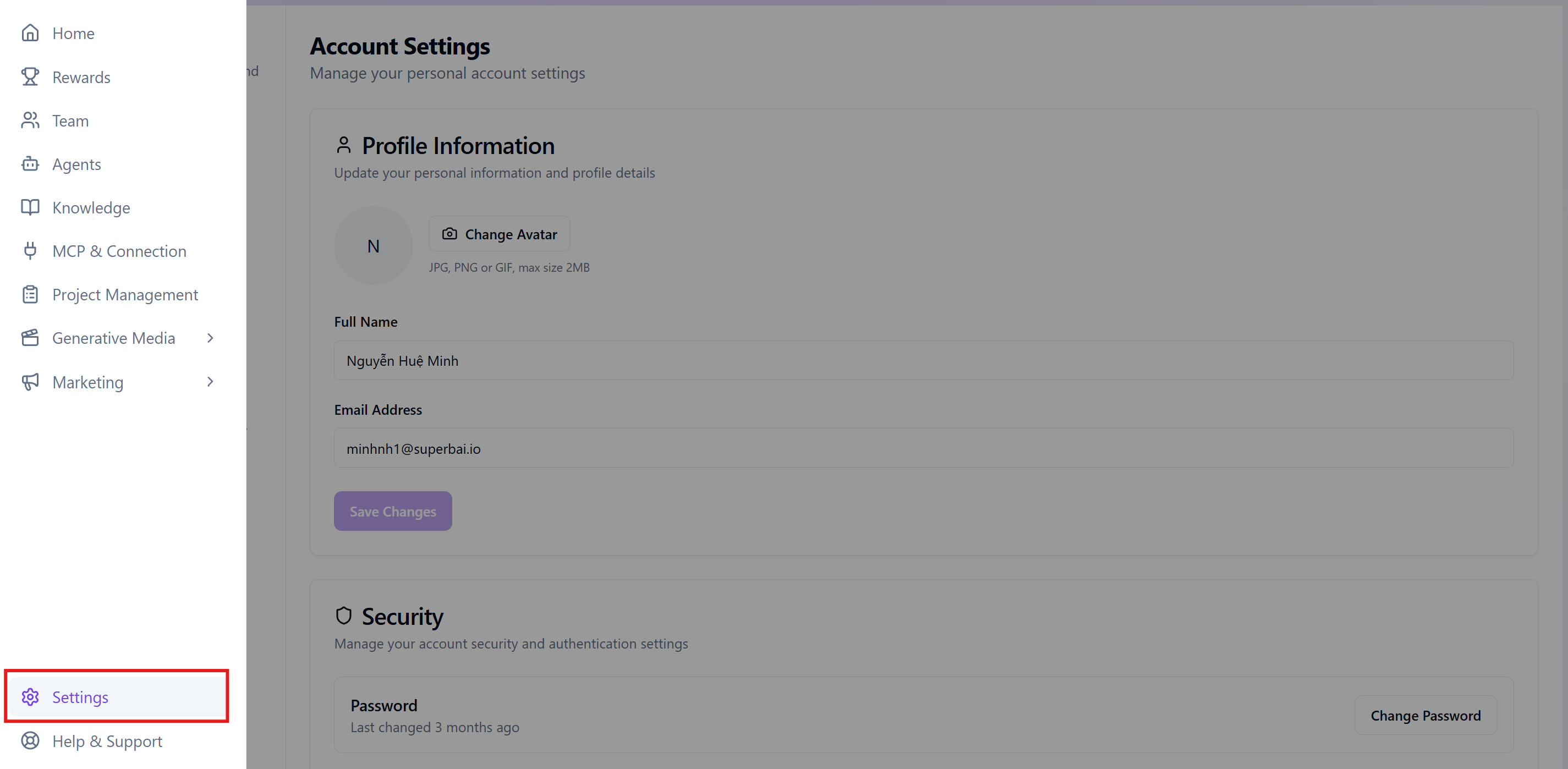The height and width of the screenshot is (769, 1568).
Task: Click the Rewards trophy icon
Action: [x=30, y=76]
